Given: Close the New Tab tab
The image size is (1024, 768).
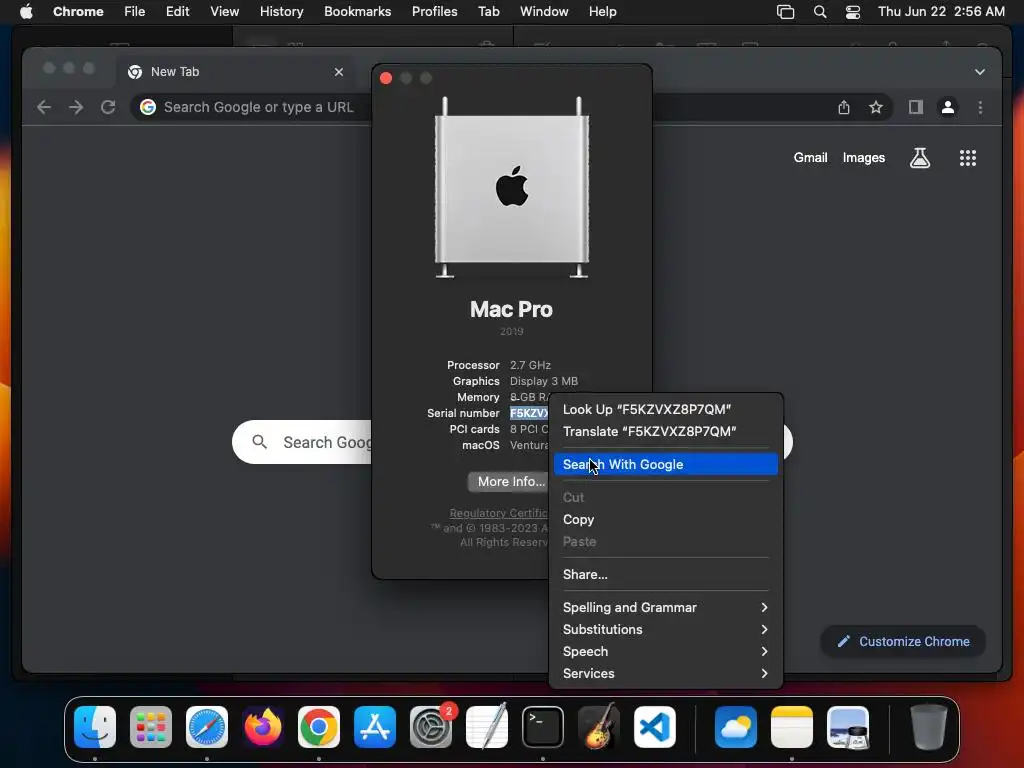Looking at the screenshot, I should coord(338,72).
